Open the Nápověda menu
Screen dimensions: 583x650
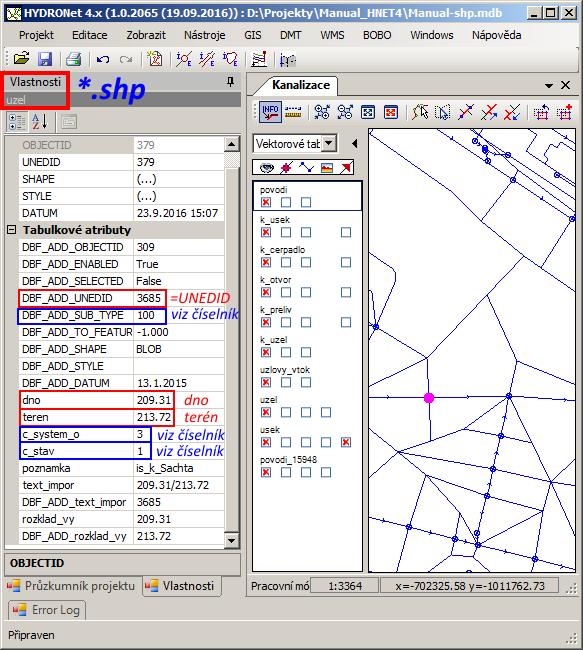pyautogui.click(x=496, y=35)
